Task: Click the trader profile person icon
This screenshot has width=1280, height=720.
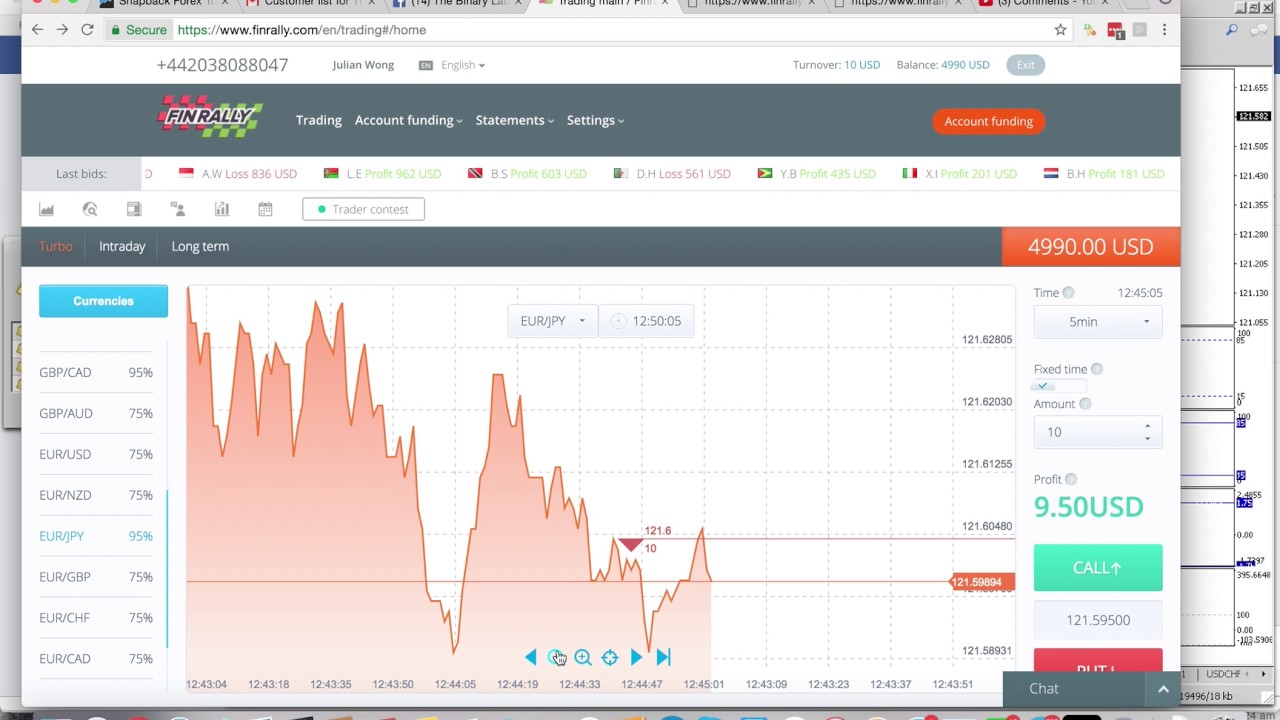Action: click(x=178, y=209)
